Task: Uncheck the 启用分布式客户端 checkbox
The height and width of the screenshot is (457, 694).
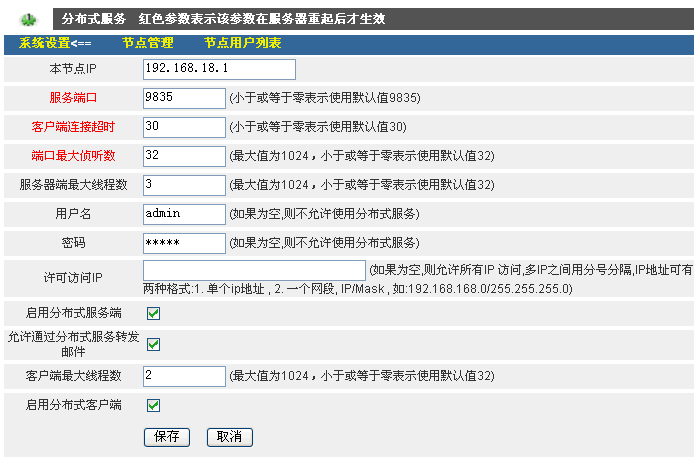Action: pos(154,405)
